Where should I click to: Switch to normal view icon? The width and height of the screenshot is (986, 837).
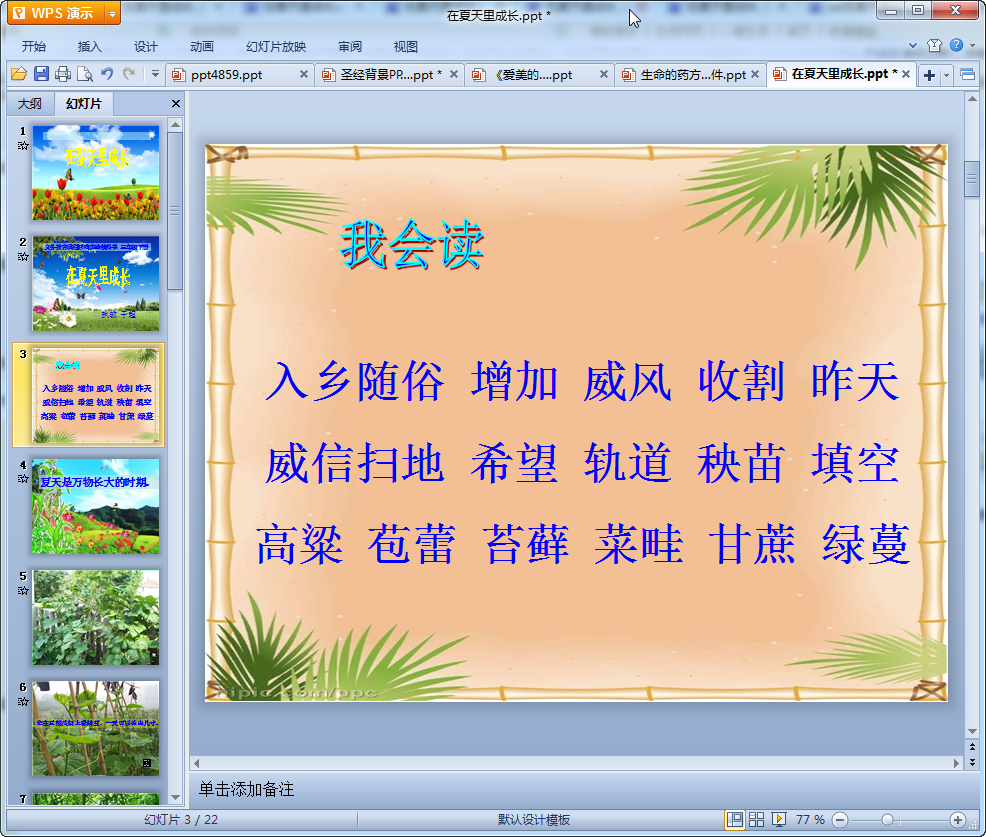coord(734,819)
